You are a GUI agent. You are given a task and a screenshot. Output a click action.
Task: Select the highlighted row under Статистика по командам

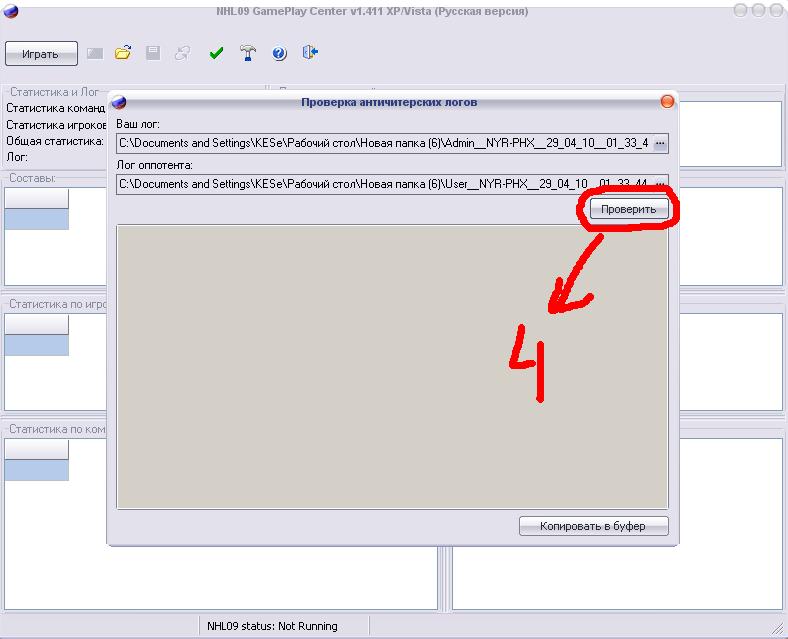pyautogui.click(x=37, y=470)
